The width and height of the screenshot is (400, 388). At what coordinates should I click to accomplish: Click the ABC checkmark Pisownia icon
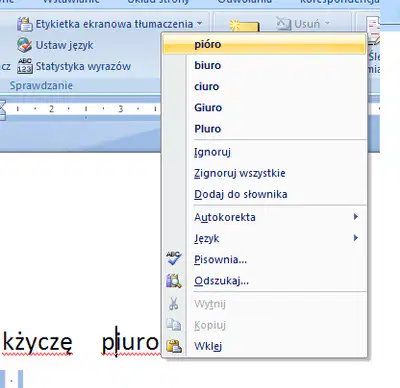(174, 258)
